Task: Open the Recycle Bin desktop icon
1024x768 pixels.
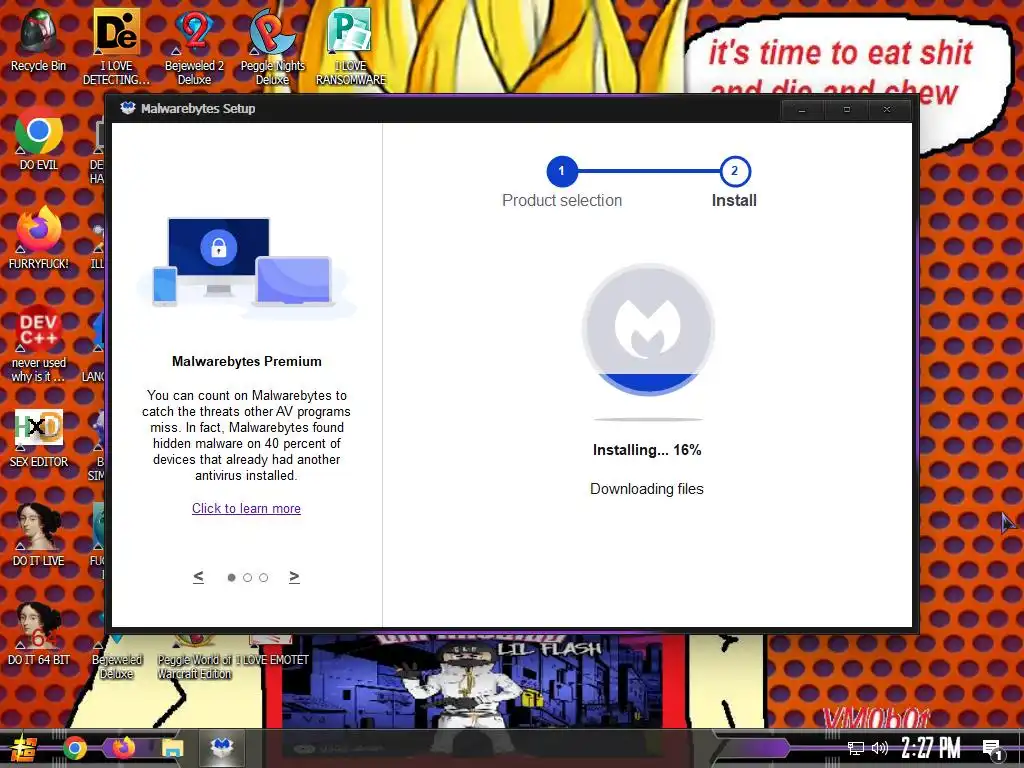Action: point(39,37)
